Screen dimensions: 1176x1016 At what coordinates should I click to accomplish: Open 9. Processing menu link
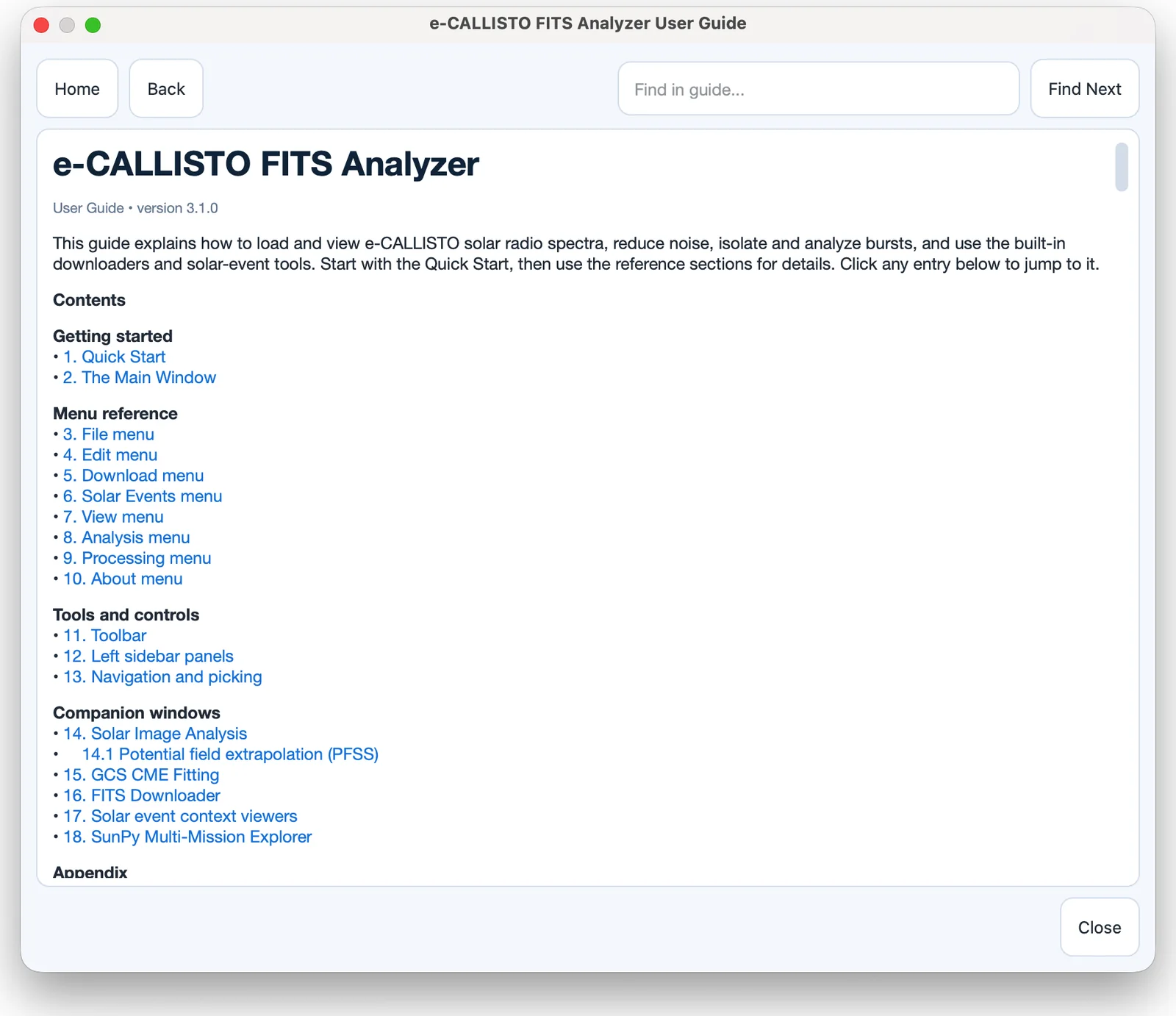(x=137, y=558)
